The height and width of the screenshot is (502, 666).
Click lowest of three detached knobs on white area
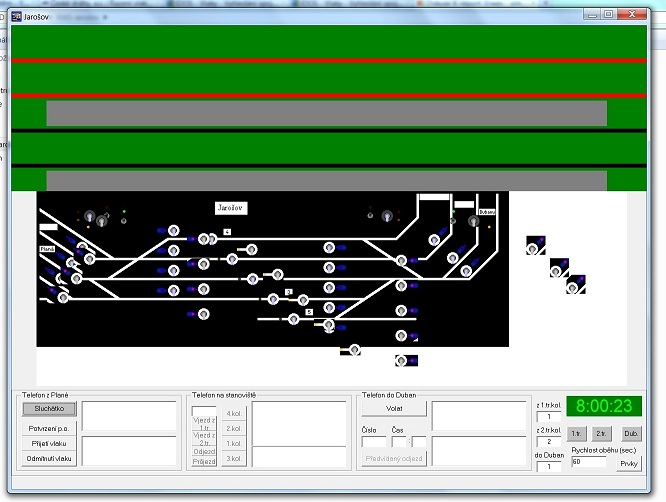tap(573, 288)
